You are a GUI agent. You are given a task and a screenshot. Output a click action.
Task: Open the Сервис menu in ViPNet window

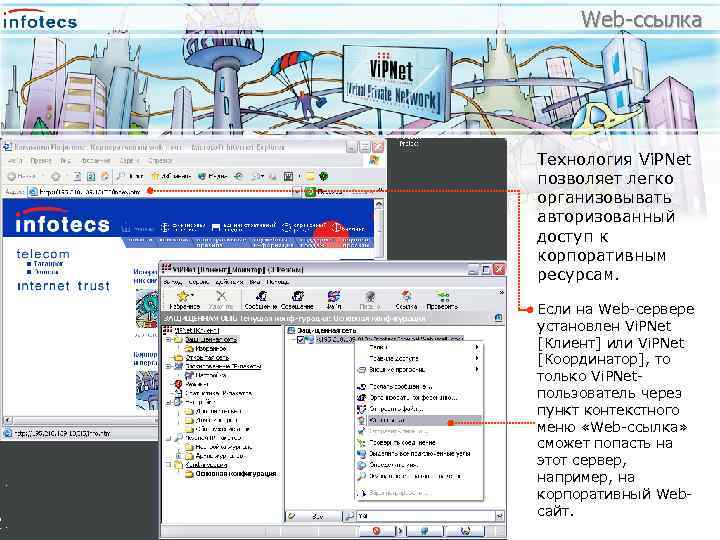[199, 281]
